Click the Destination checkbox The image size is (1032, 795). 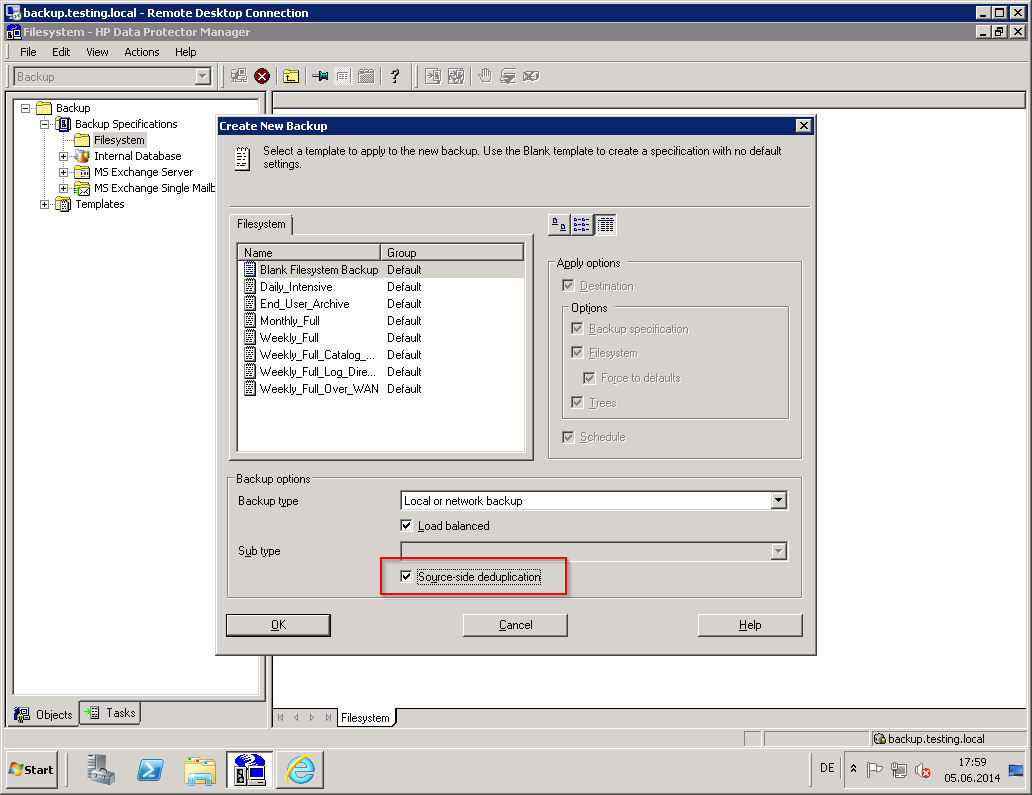point(568,286)
